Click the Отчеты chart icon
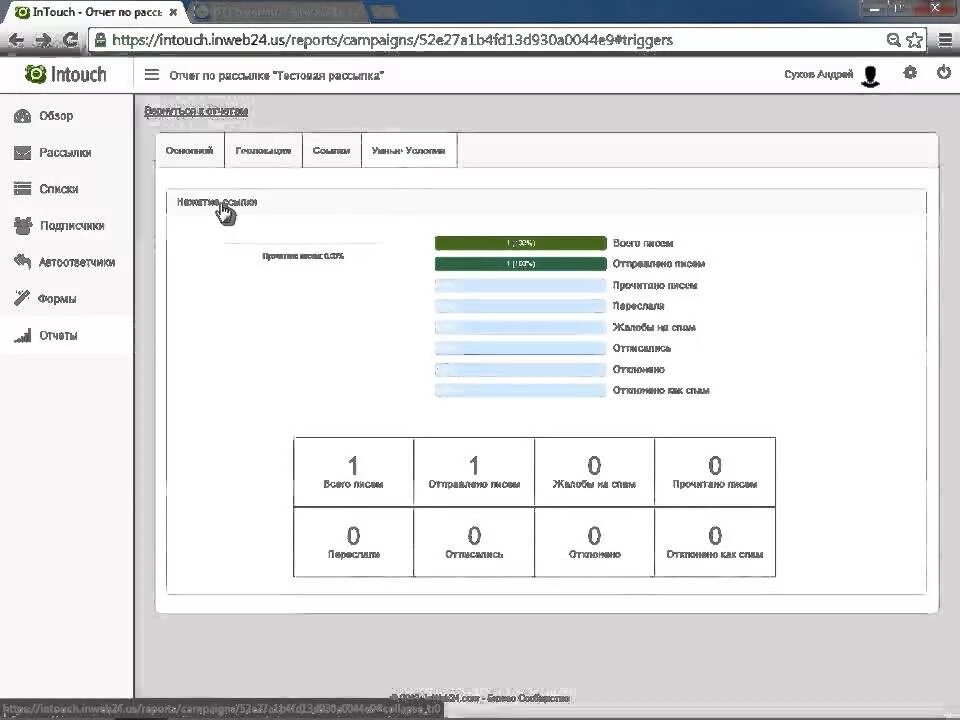 click(x=23, y=335)
